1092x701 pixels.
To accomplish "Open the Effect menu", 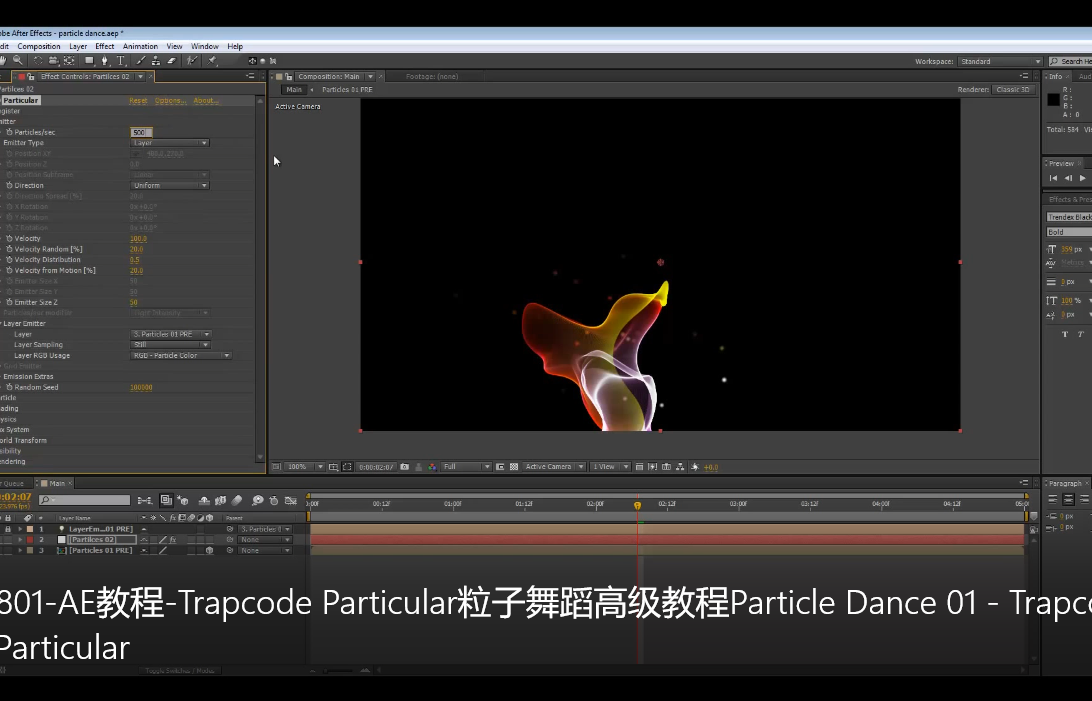I will coord(104,47).
